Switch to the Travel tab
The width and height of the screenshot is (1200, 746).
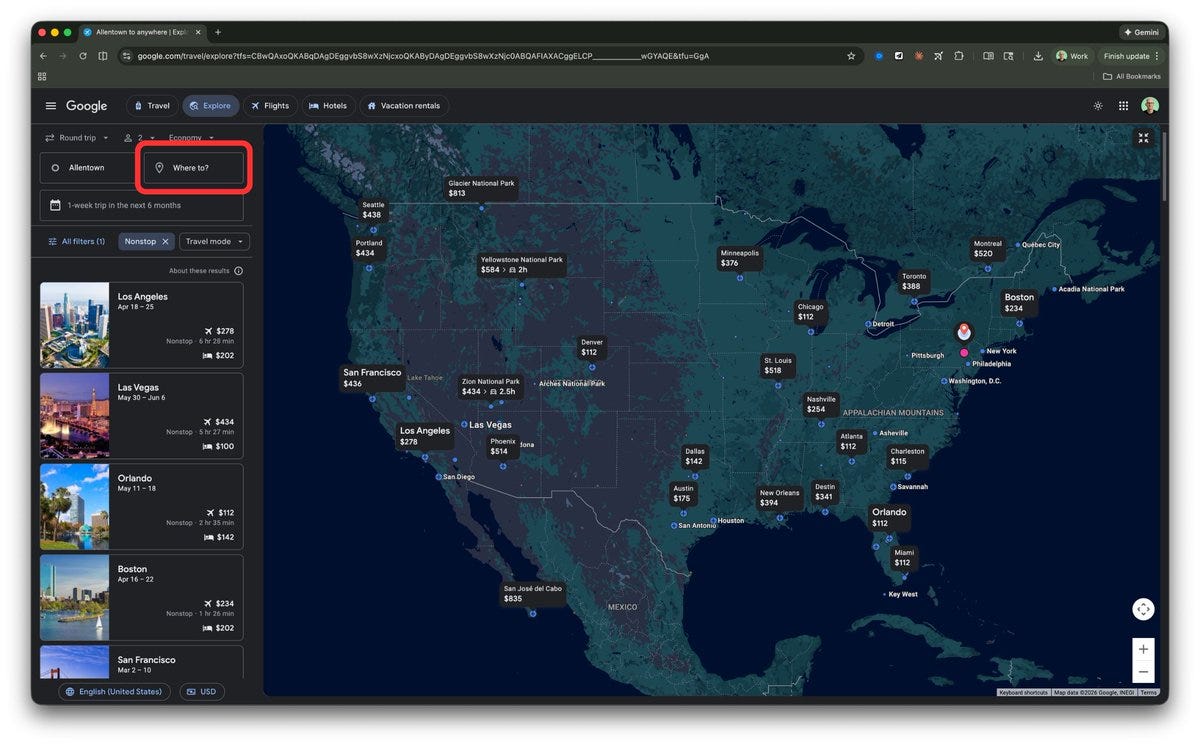(x=151, y=106)
